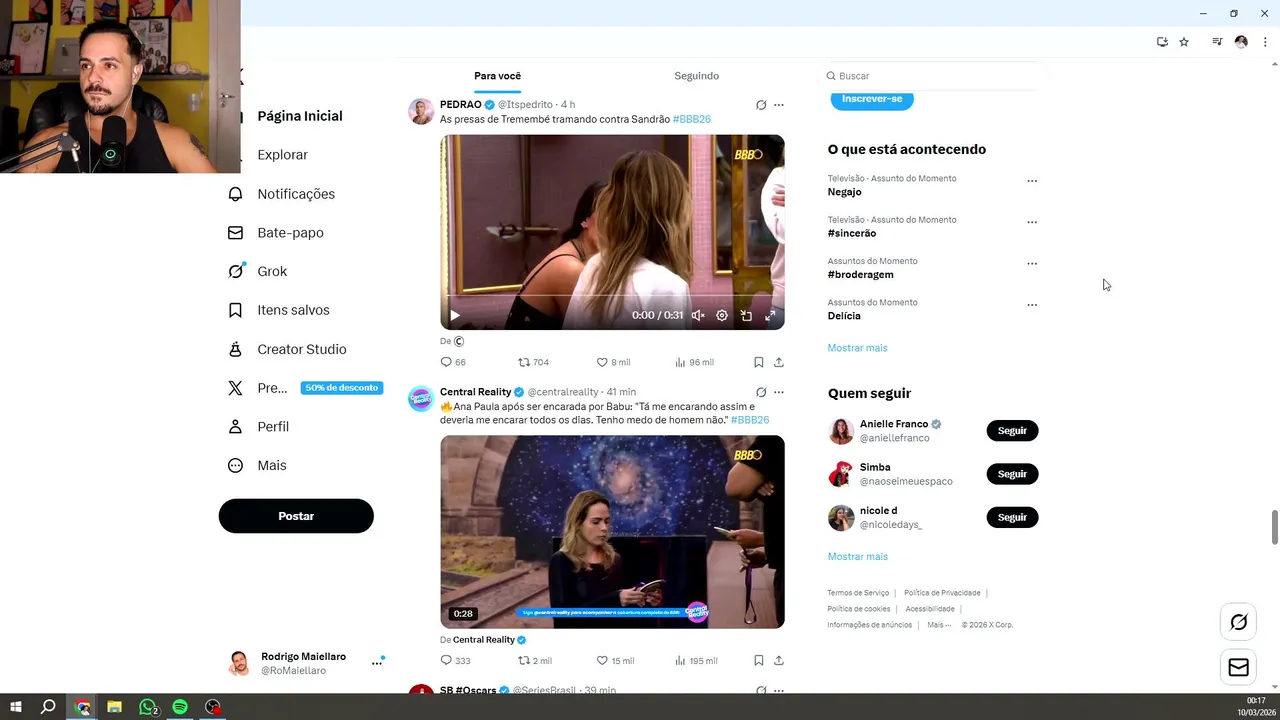Screen dimensions: 1280x720
Task: Toggle picture-in-picture on PEDRAO's video
Action: pyautogui.click(x=746, y=315)
